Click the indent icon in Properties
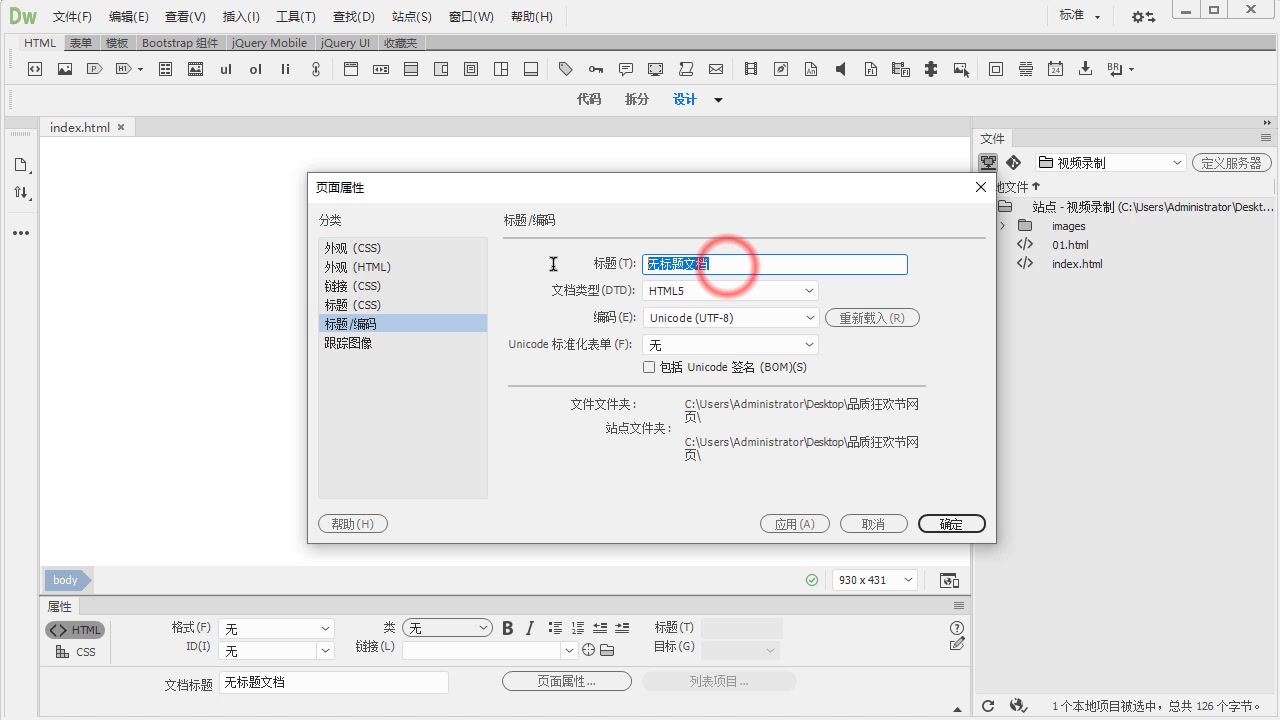Screen dimensions: 1280x720 coord(622,628)
